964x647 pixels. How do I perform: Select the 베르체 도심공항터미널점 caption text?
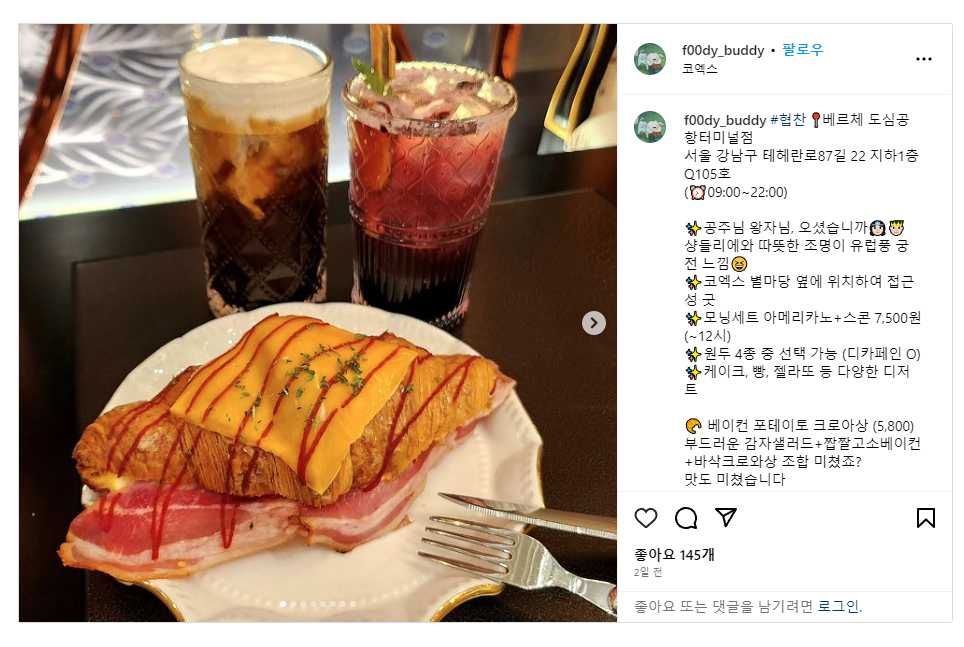[x=796, y=128]
